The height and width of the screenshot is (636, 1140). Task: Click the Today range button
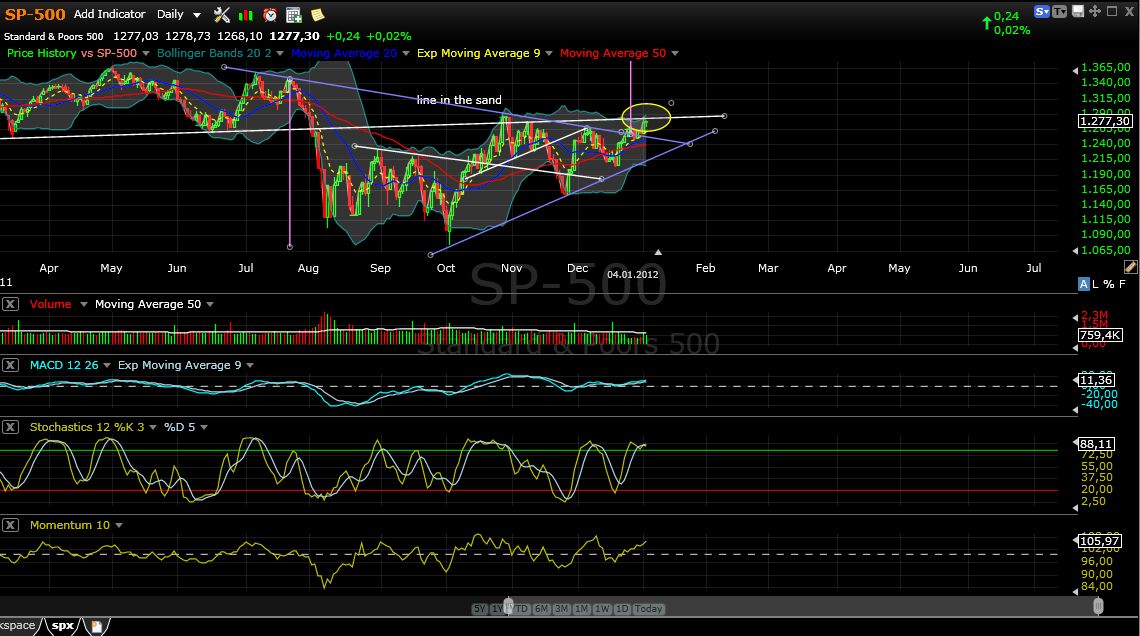click(x=648, y=609)
